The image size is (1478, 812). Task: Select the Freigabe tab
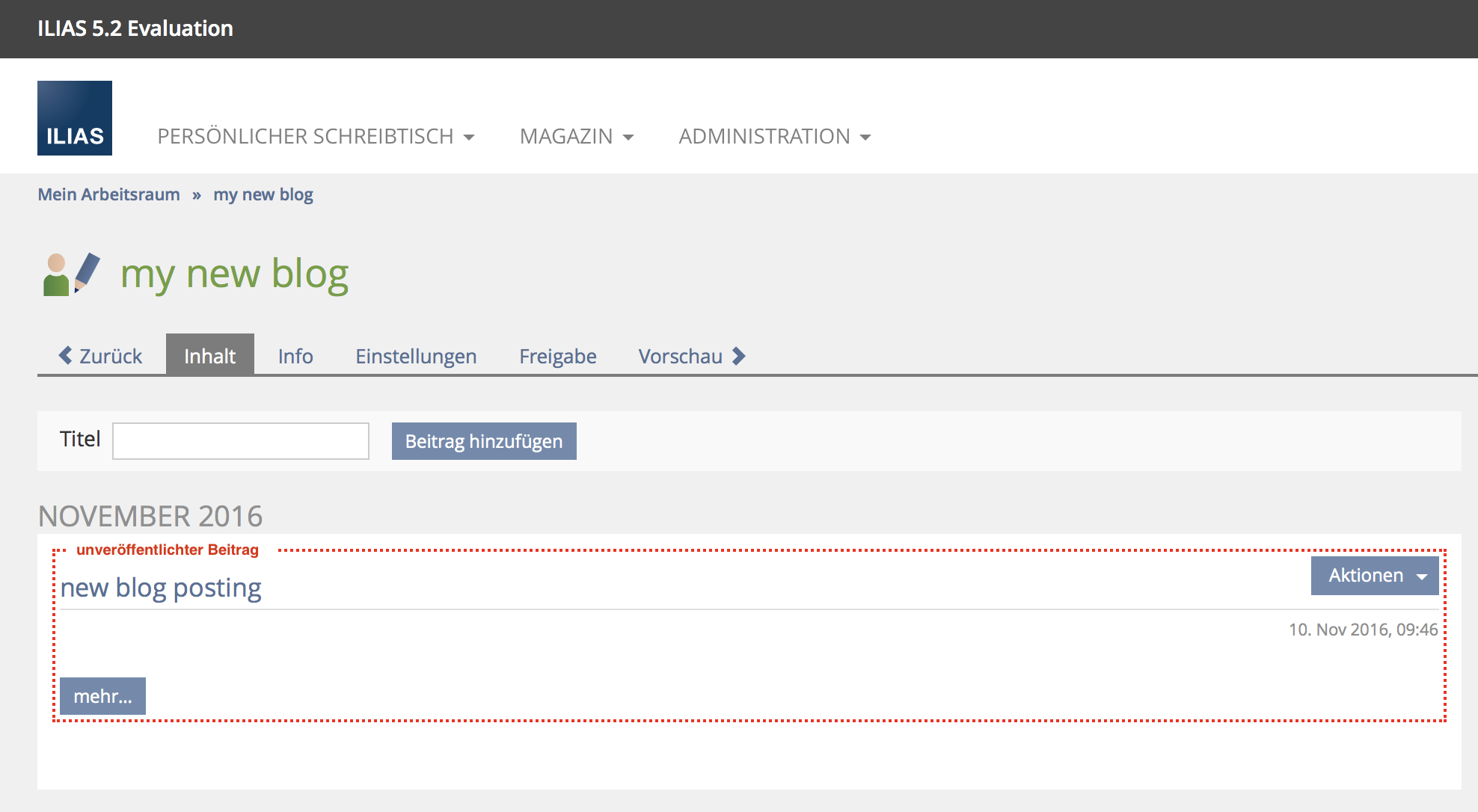(x=558, y=356)
